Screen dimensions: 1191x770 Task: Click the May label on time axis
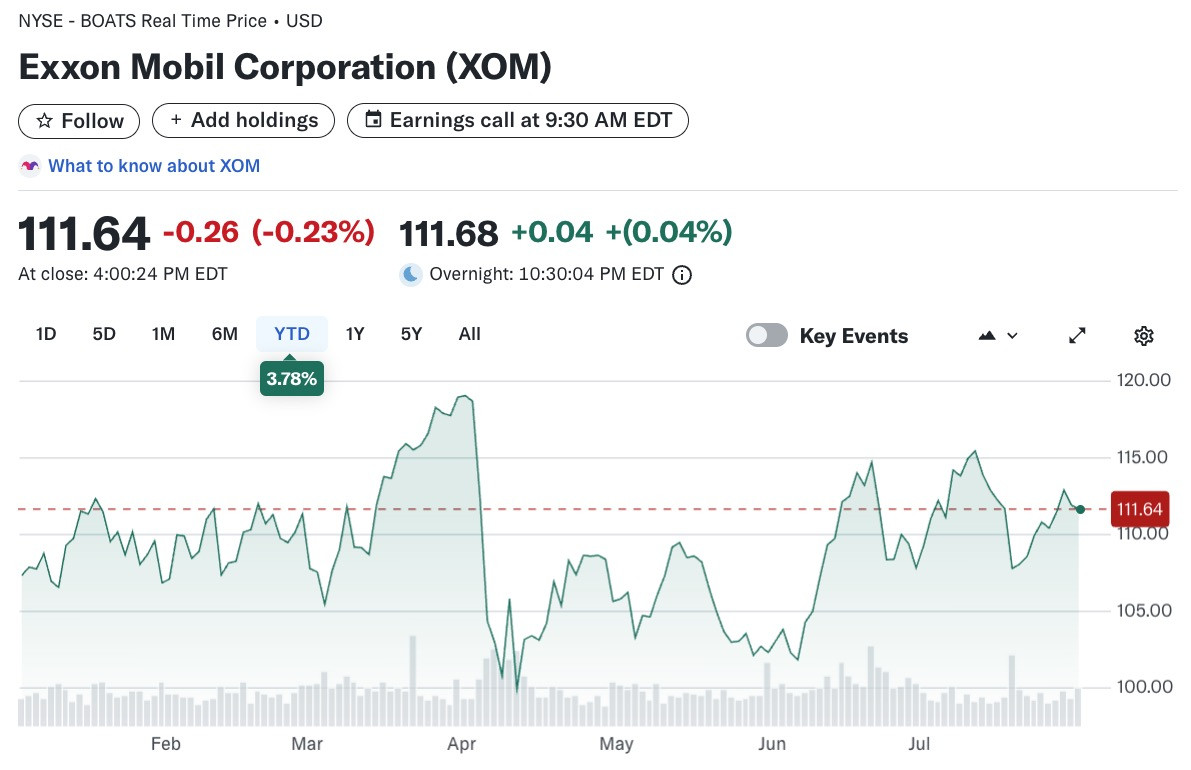click(x=616, y=744)
